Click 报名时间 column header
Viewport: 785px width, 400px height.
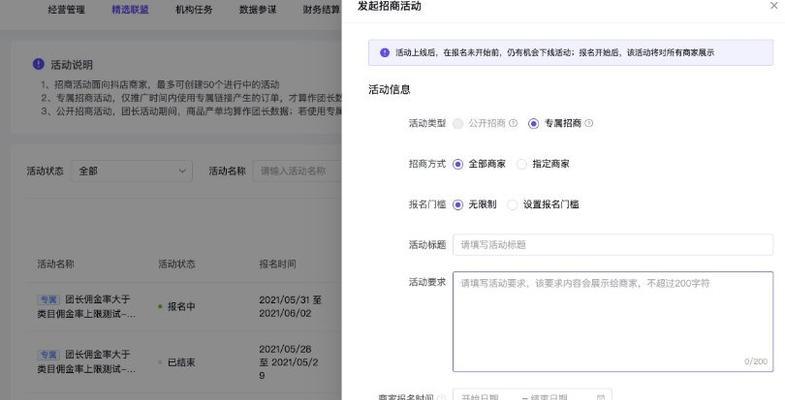point(277,264)
